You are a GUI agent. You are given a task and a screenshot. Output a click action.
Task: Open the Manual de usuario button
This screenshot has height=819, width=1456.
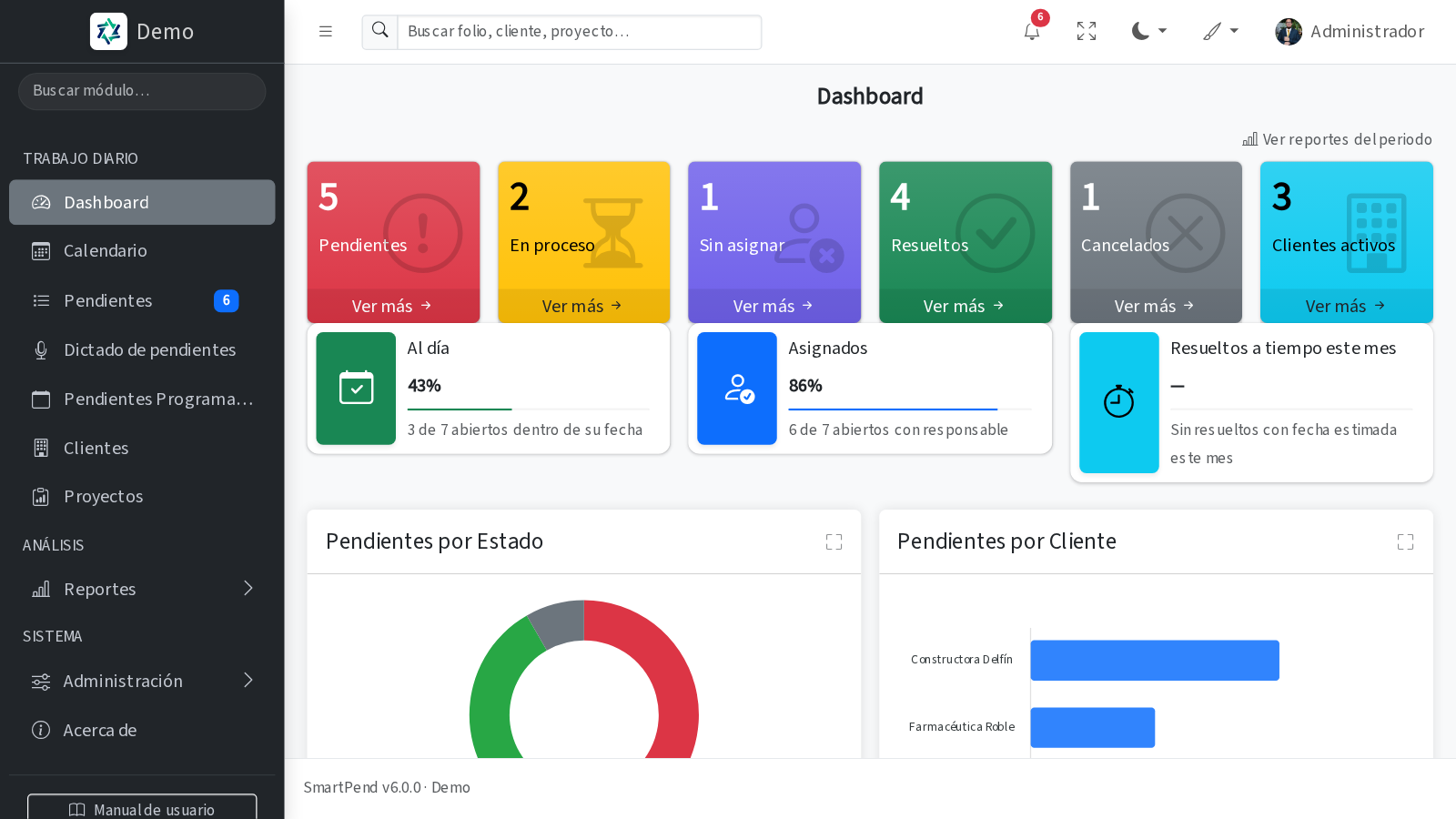(x=142, y=808)
